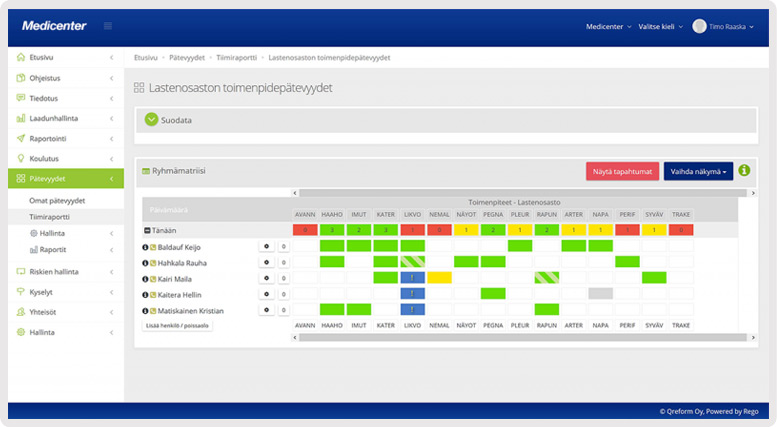Click the user avatar of Timo Raaska
Image resolution: width=777 pixels, height=427 pixels.
pyautogui.click(x=699, y=26)
